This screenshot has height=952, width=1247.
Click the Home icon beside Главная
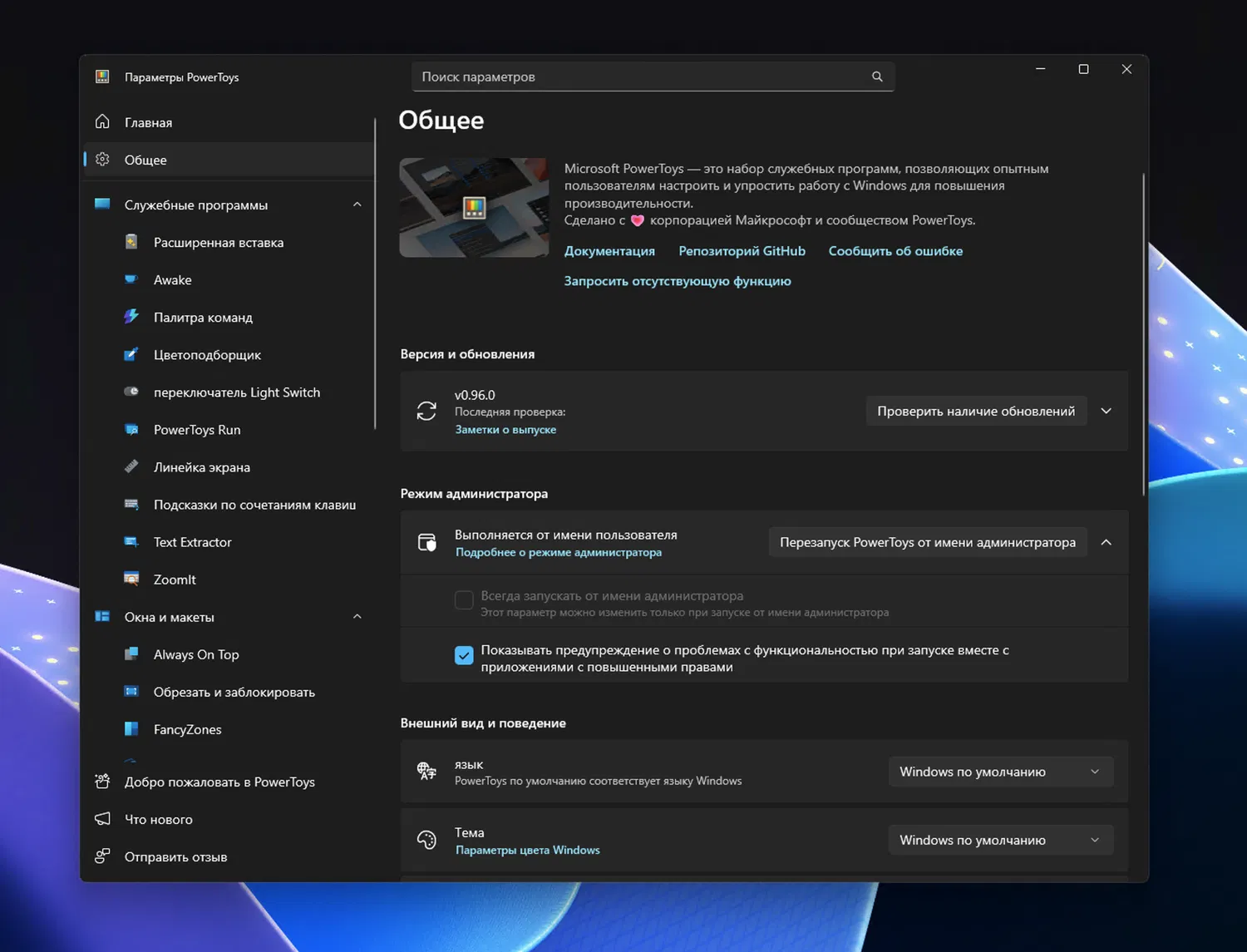tap(102, 121)
